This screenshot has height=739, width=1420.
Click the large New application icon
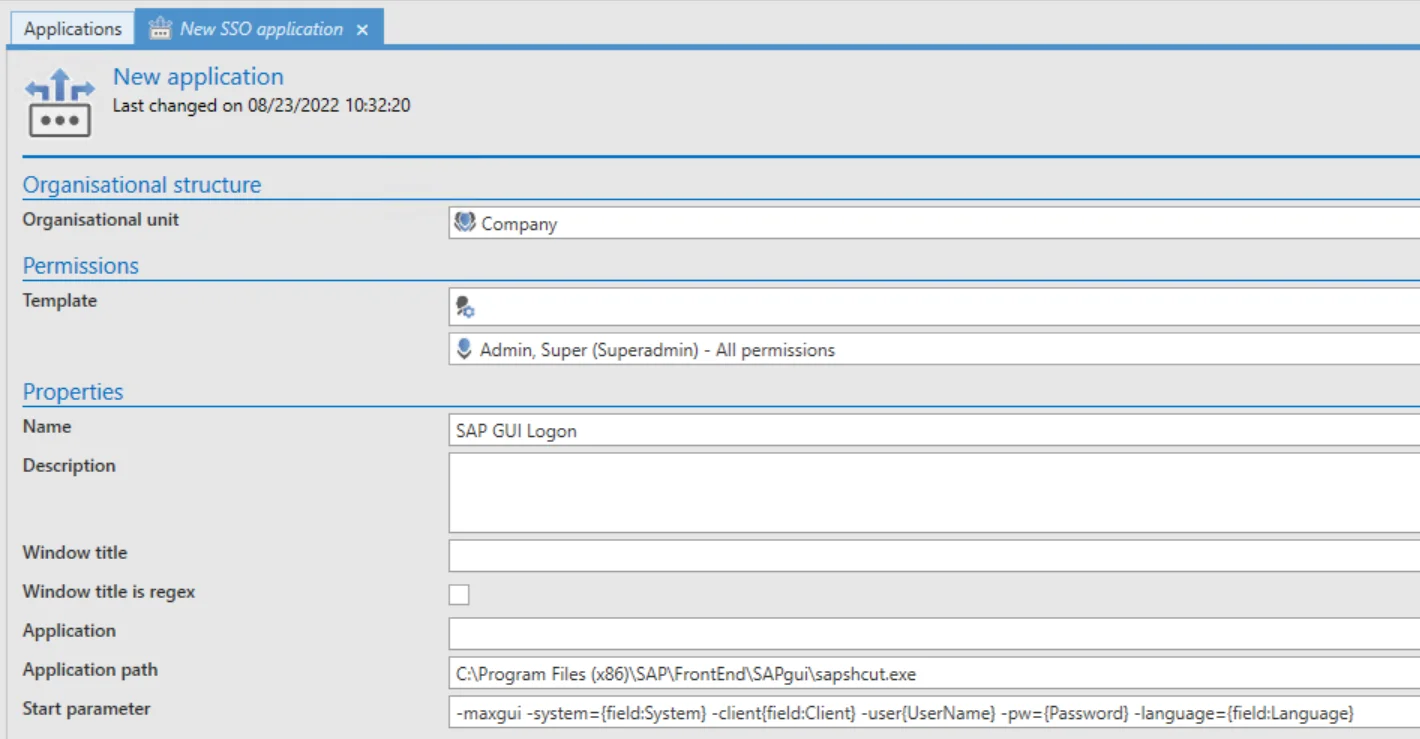59,102
